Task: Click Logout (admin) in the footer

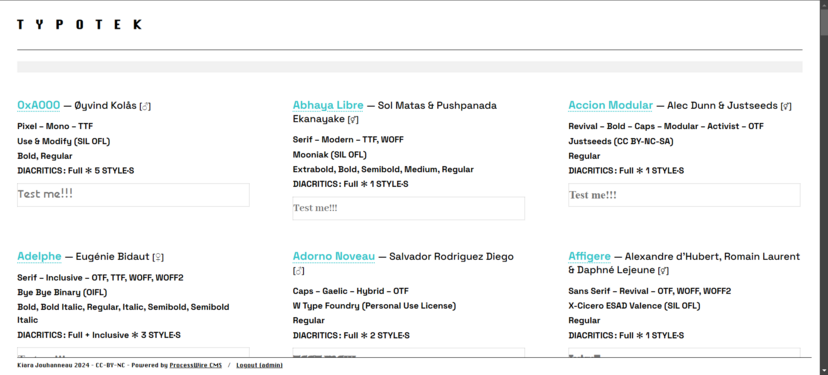Action: click(259, 365)
